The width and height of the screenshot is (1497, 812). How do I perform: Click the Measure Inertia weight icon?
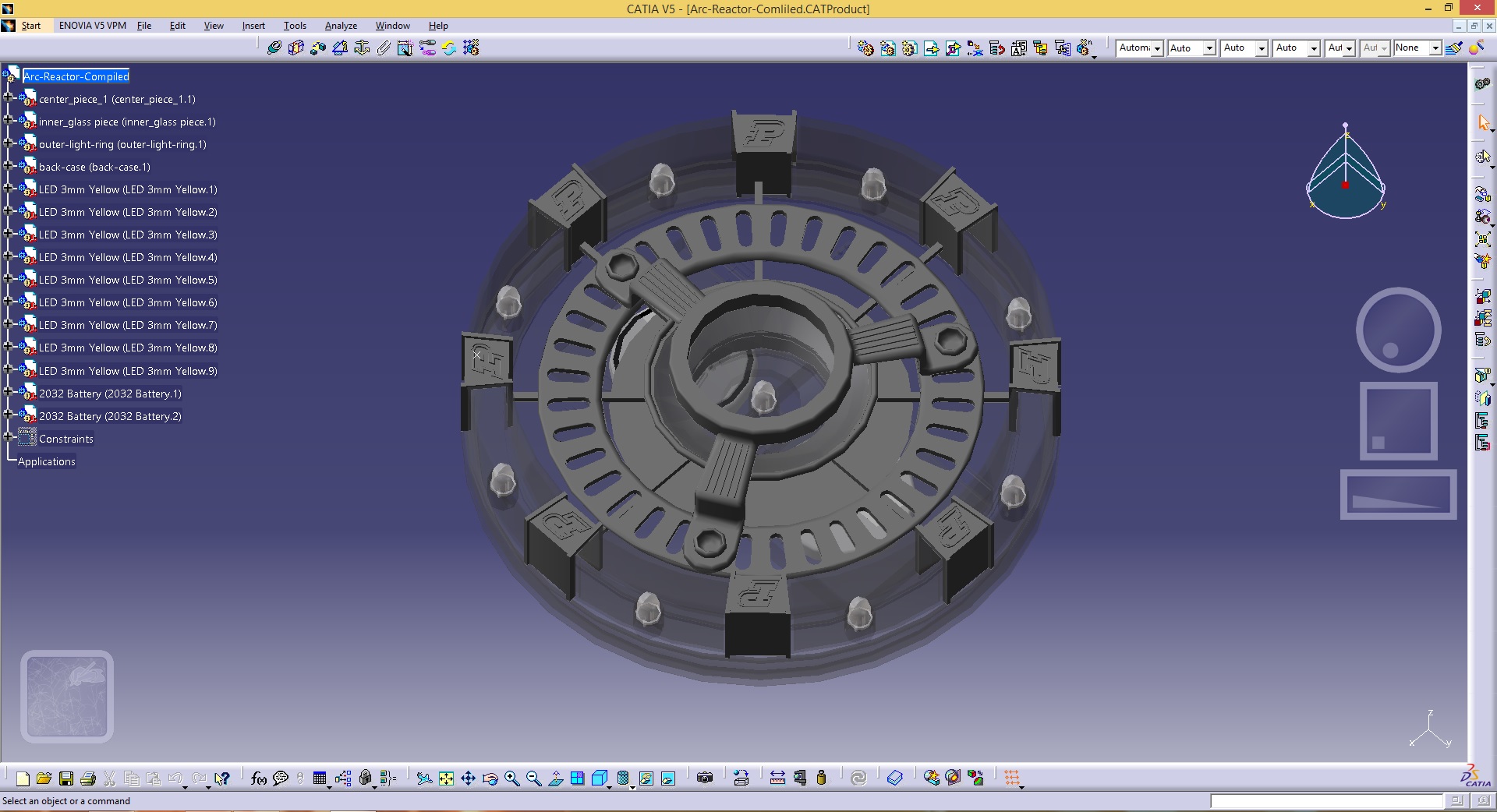[x=821, y=778]
